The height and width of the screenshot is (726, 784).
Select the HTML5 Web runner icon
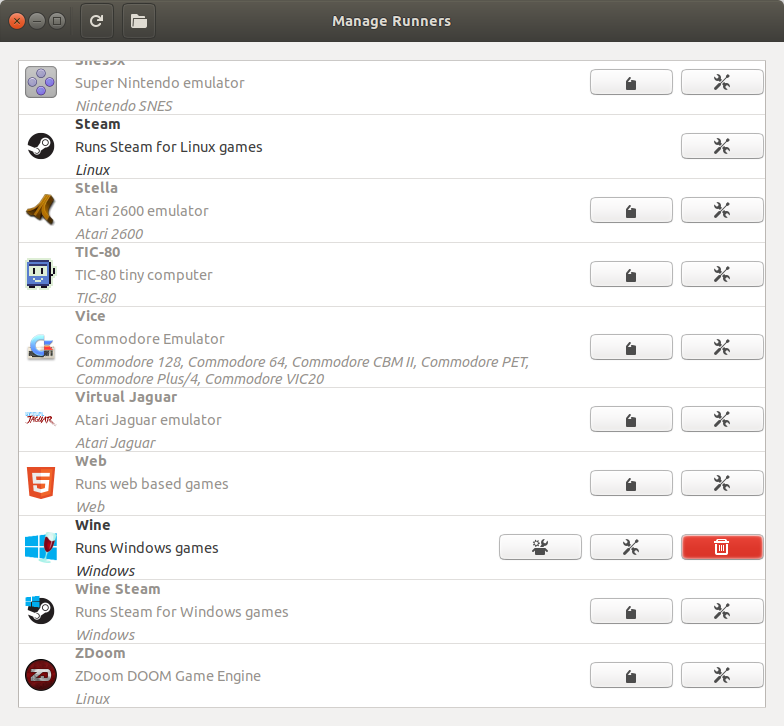(x=41, y=483)
